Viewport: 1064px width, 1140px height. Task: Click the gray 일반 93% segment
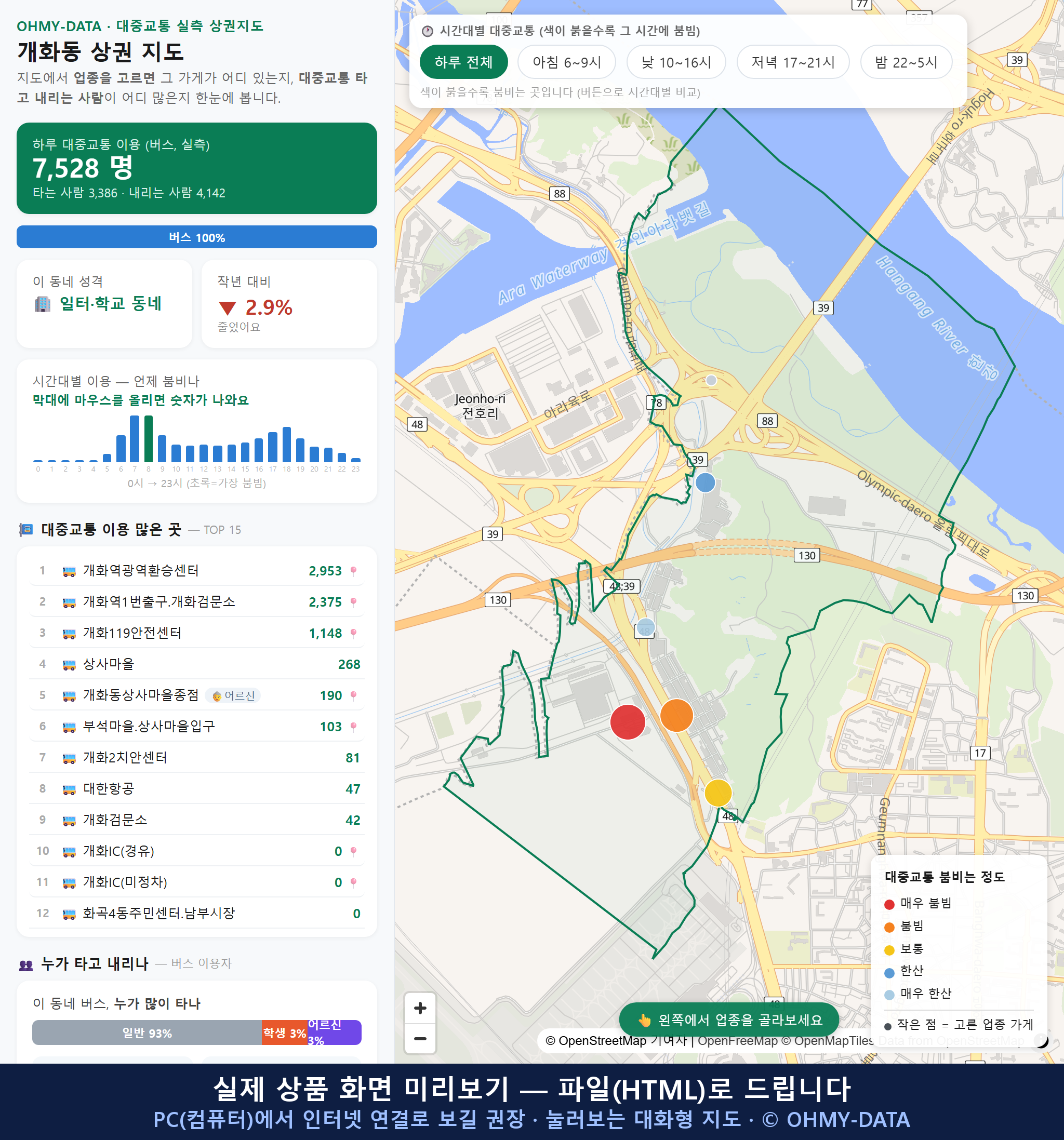pyautogui.click(x=147, y=1033)
